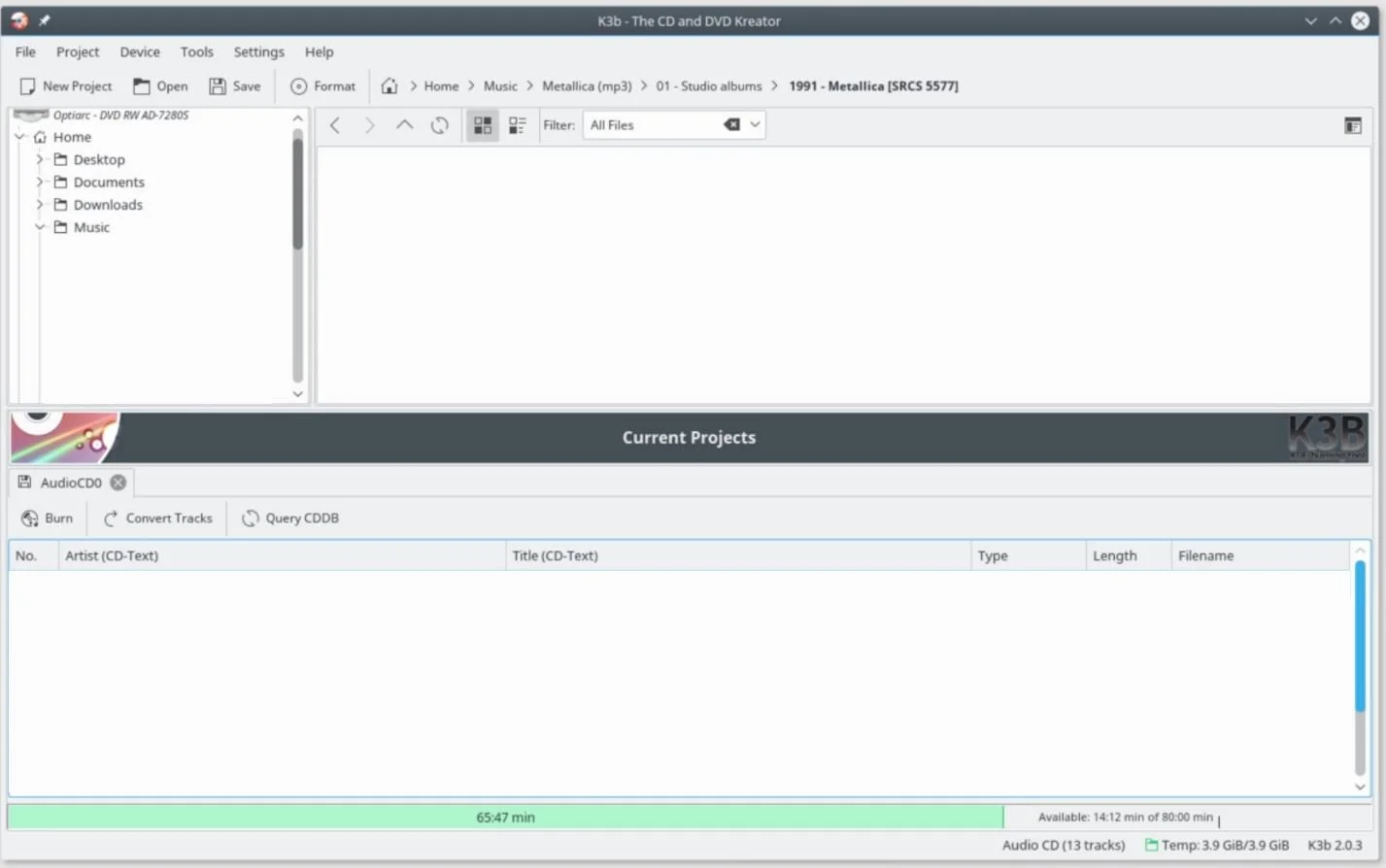The image size is (1386, 868).
Task: Click the Format disc button
Action: coord(323,86)
